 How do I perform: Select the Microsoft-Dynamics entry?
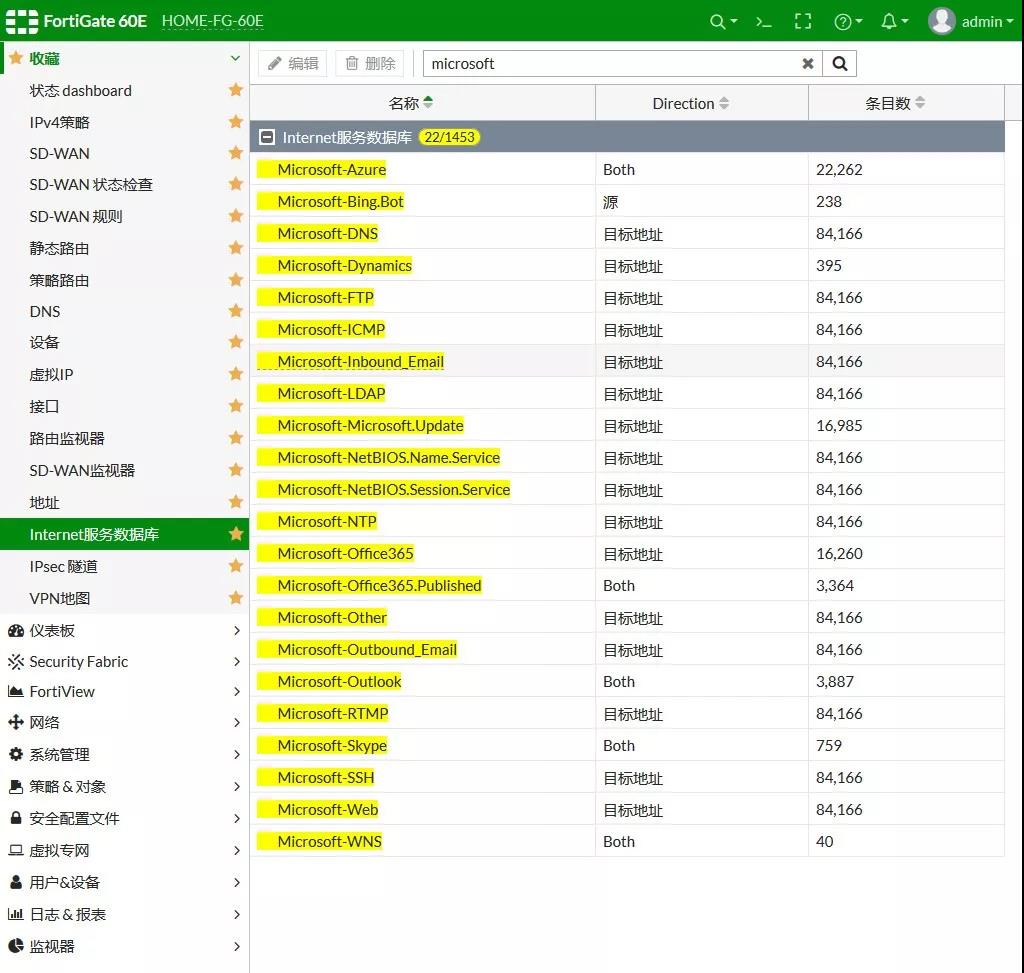[x=627, y=265]
